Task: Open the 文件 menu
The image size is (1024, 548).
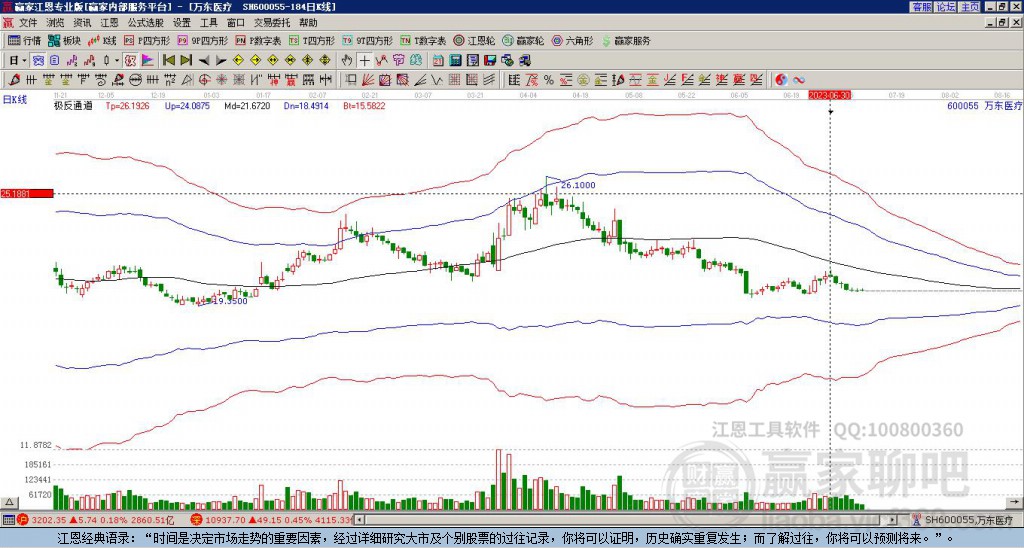Action: 28,23
